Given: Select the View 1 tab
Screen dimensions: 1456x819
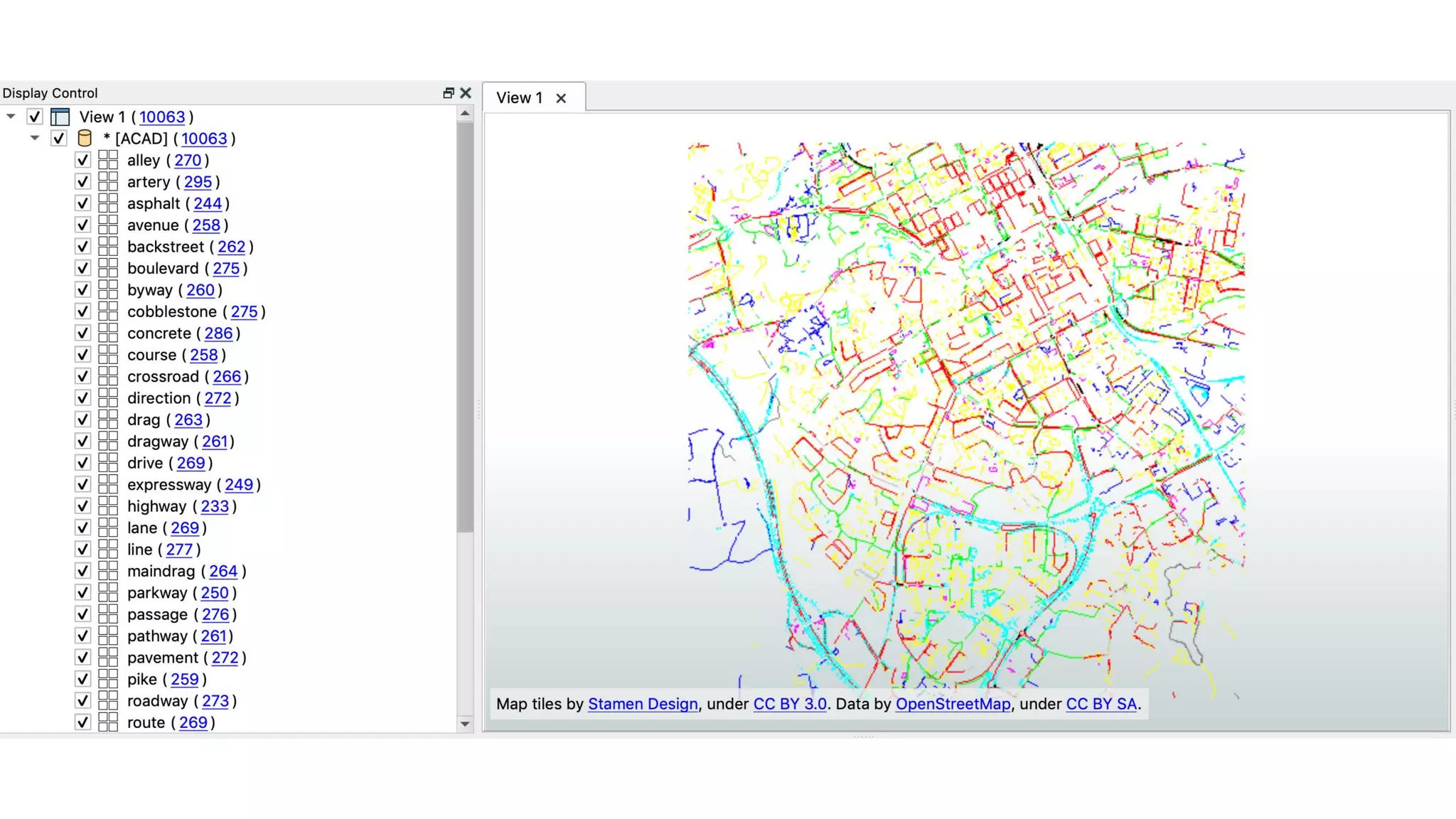Looking at the screenshot, I should (x=520, y=98).
